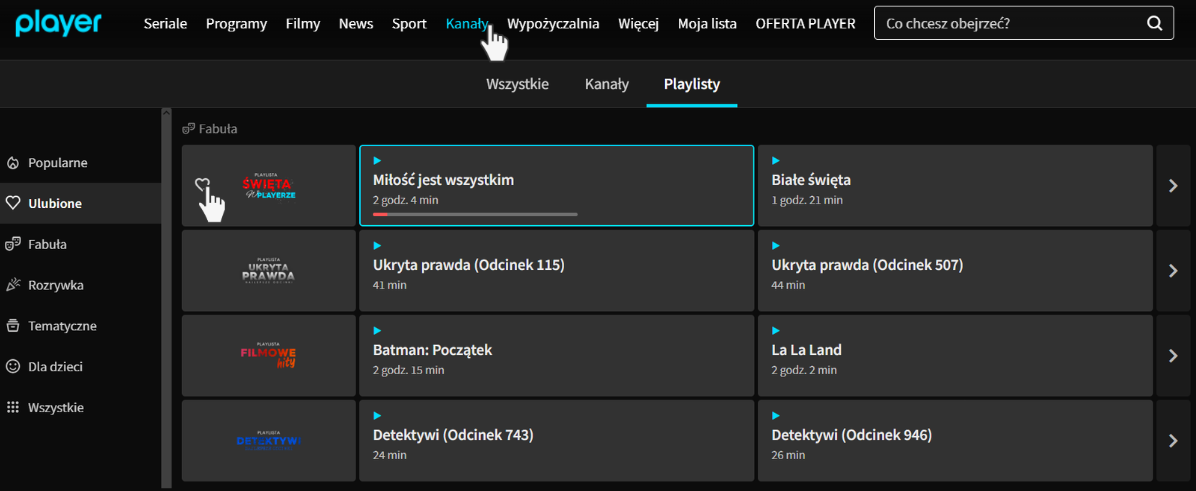Screen dimensions: 1196x491
Task: Switch to the Kanały sub-tab
Action: click(606, 84)
